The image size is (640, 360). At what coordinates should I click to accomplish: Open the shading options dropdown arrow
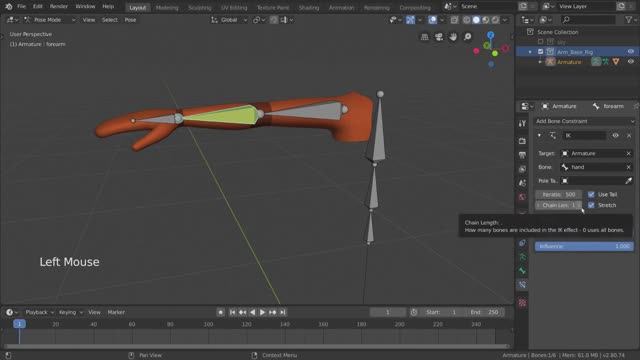pos(505,20)
